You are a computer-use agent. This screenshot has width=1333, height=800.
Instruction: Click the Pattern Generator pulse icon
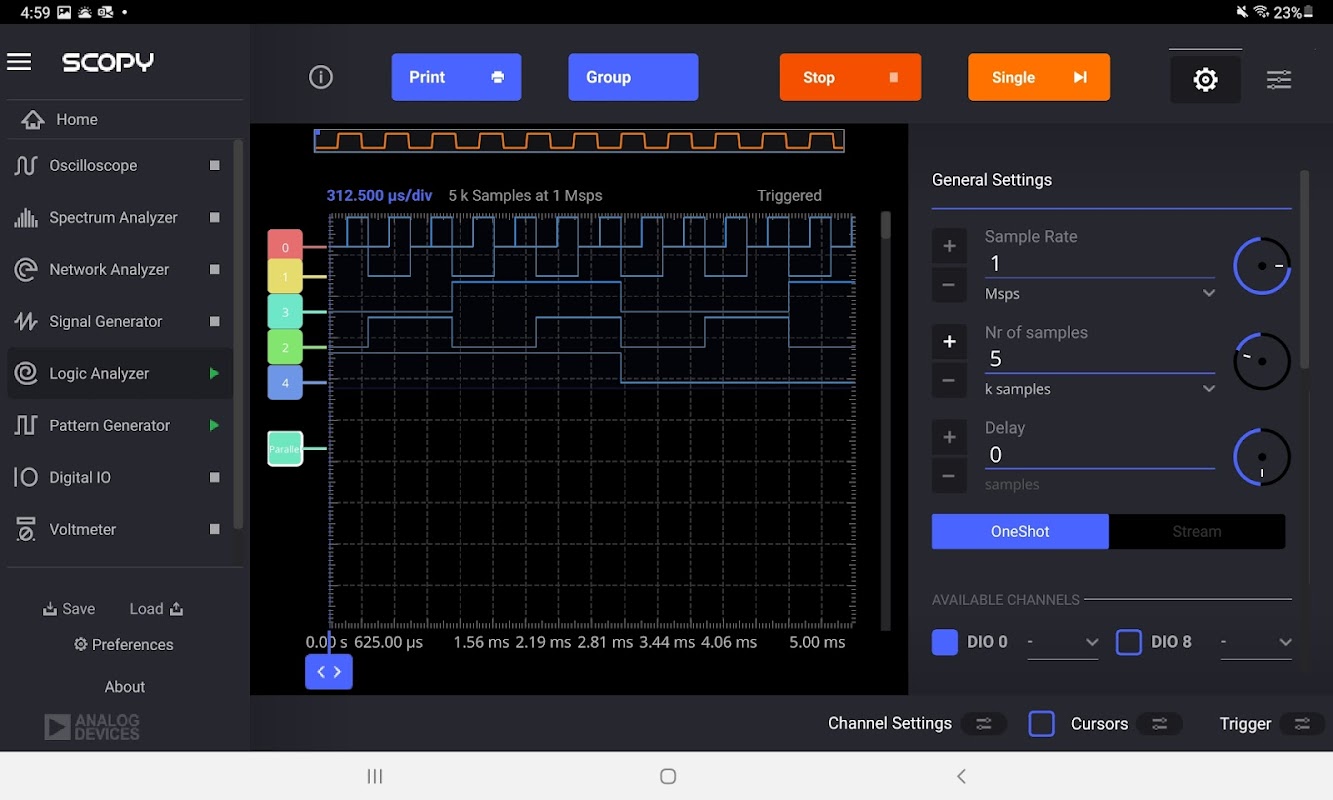coord(25,425)
